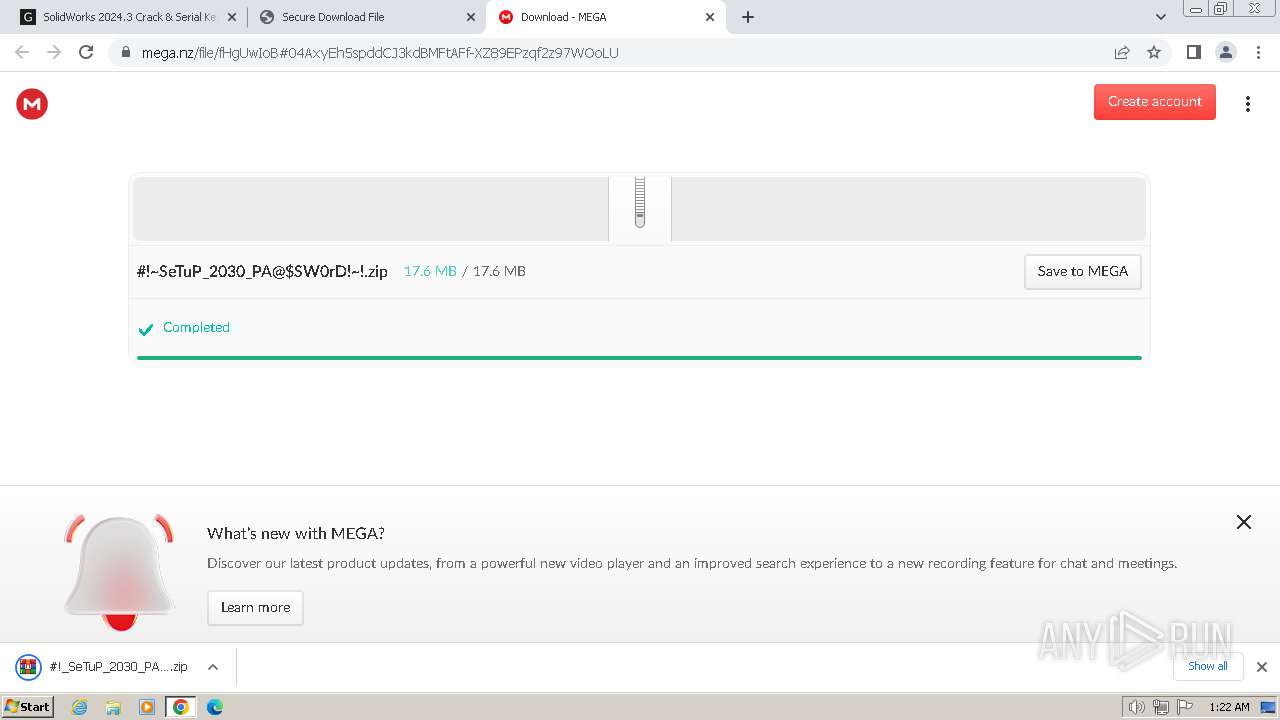Switch to the Secure Download File tab
Viewport: 1280px width, 720px height.
[x=366, y=17]
